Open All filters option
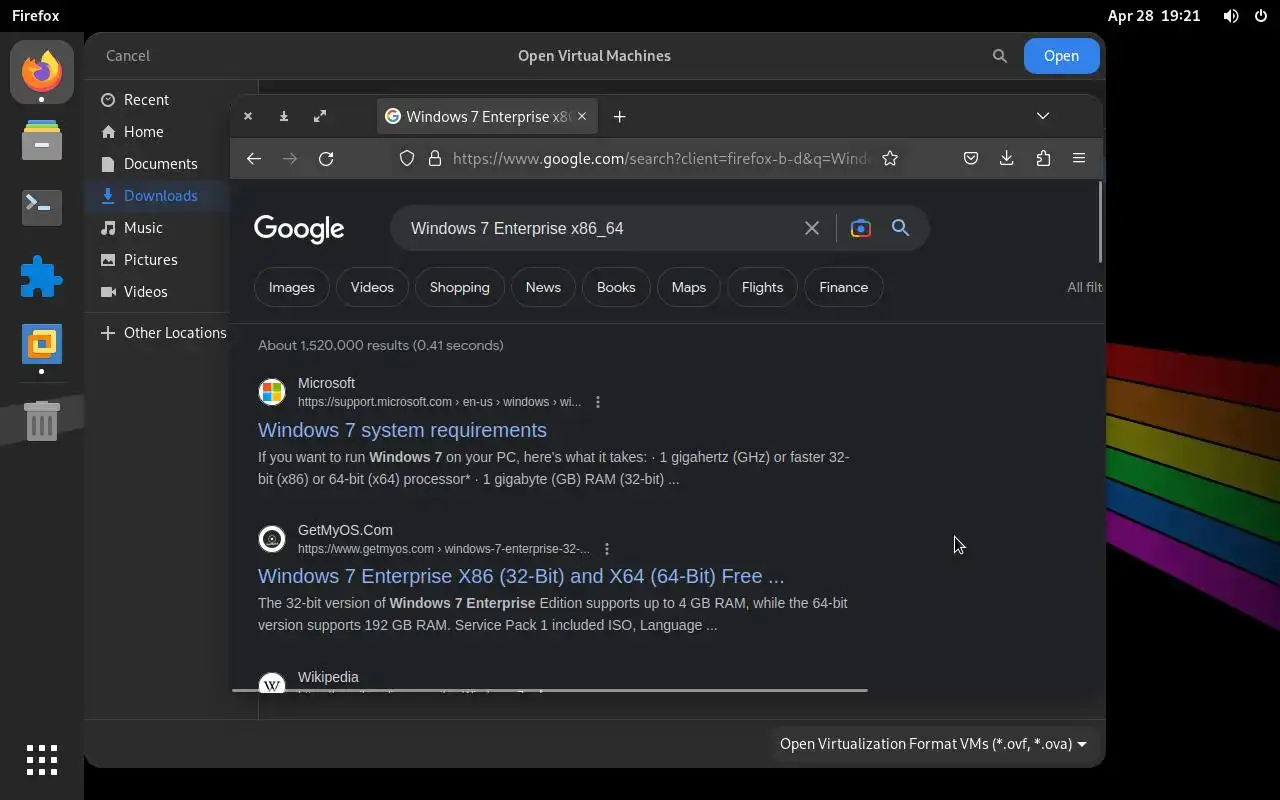The image size is (1280, 800). click(x=1085, y=287)
